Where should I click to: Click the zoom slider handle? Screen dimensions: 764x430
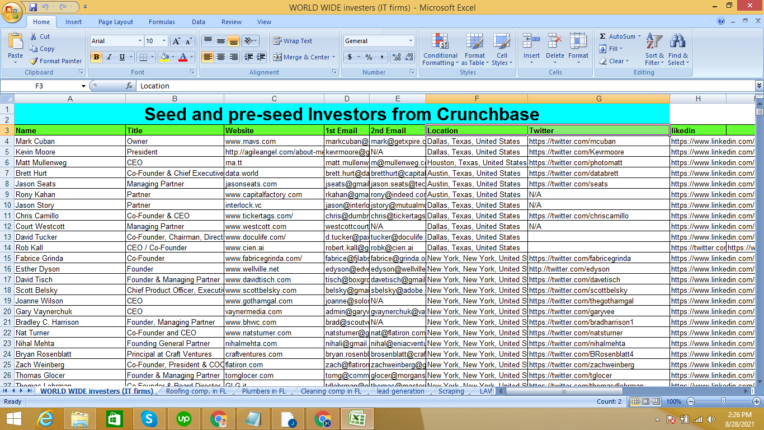tap(723, 402)
